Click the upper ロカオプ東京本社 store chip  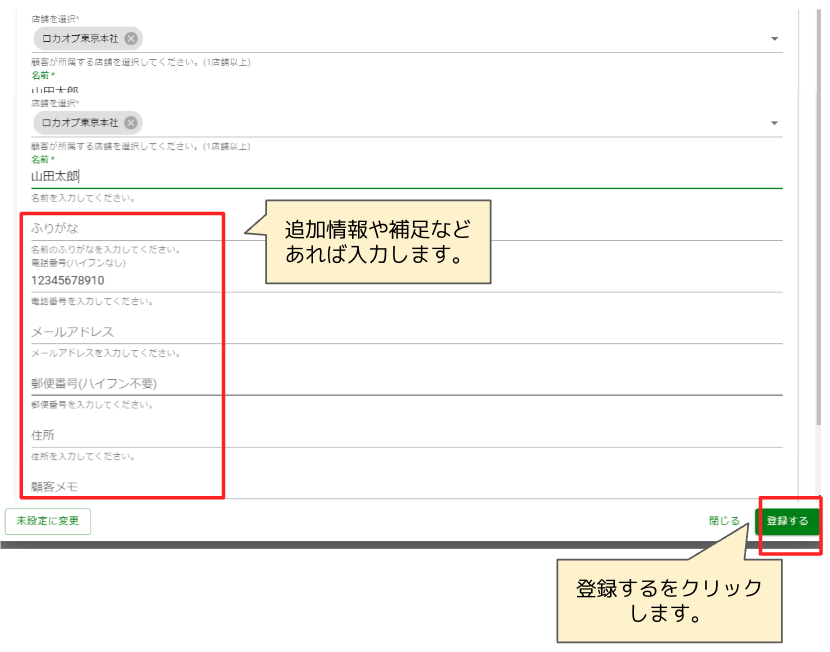(x=88, y=39)
